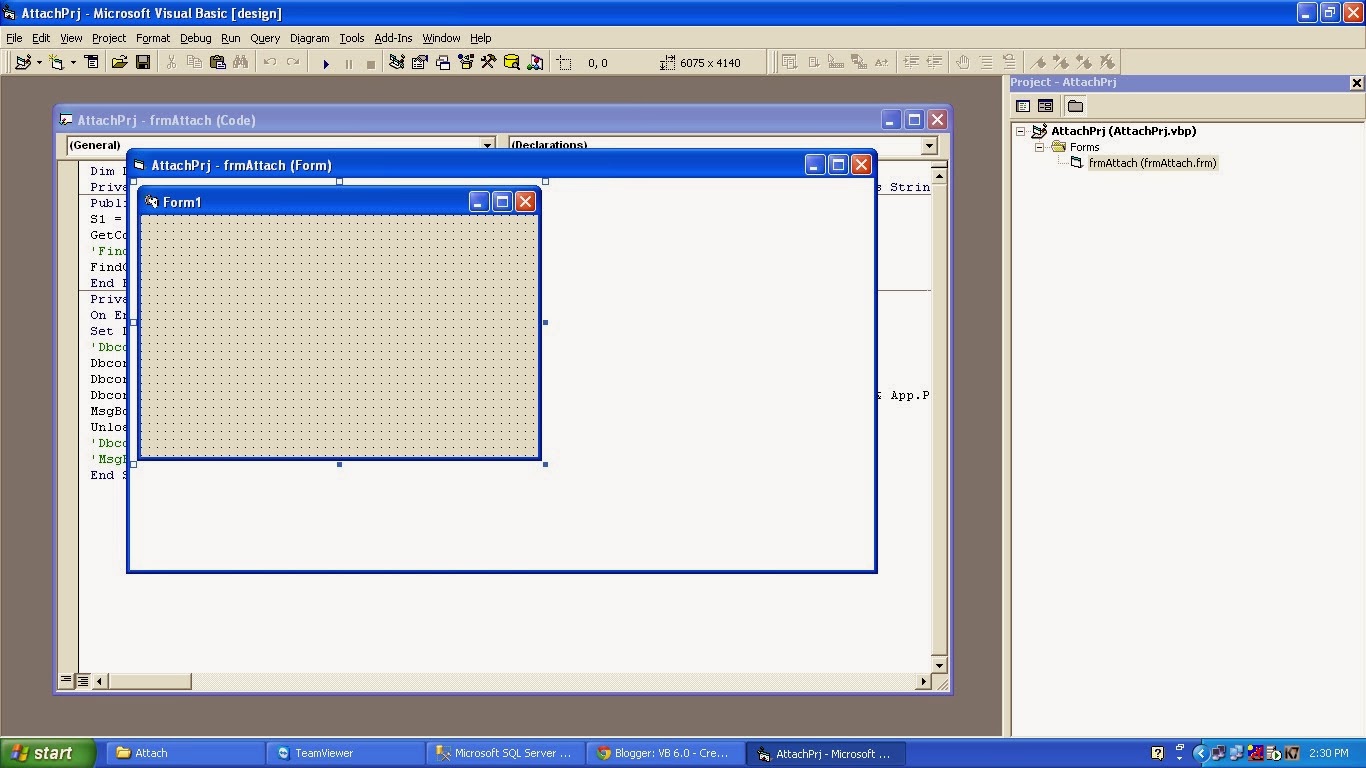This screenshot has width=1366, height=768.
Task: Click View Object icon in Project panel
Action: pyautogui.click(x=1045, y=106)
